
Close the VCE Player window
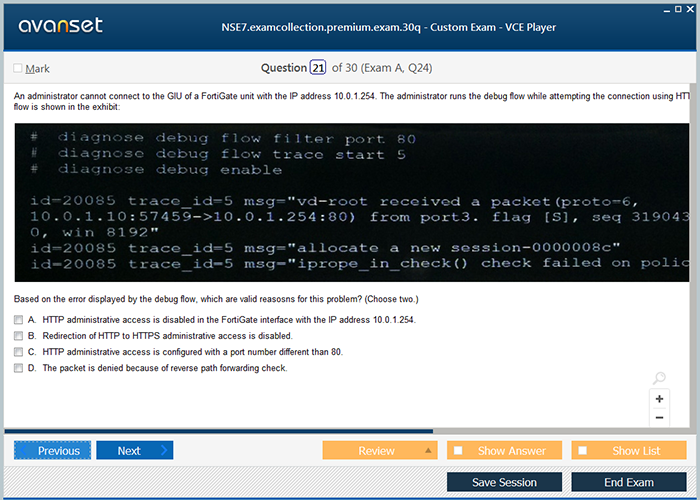689,8
